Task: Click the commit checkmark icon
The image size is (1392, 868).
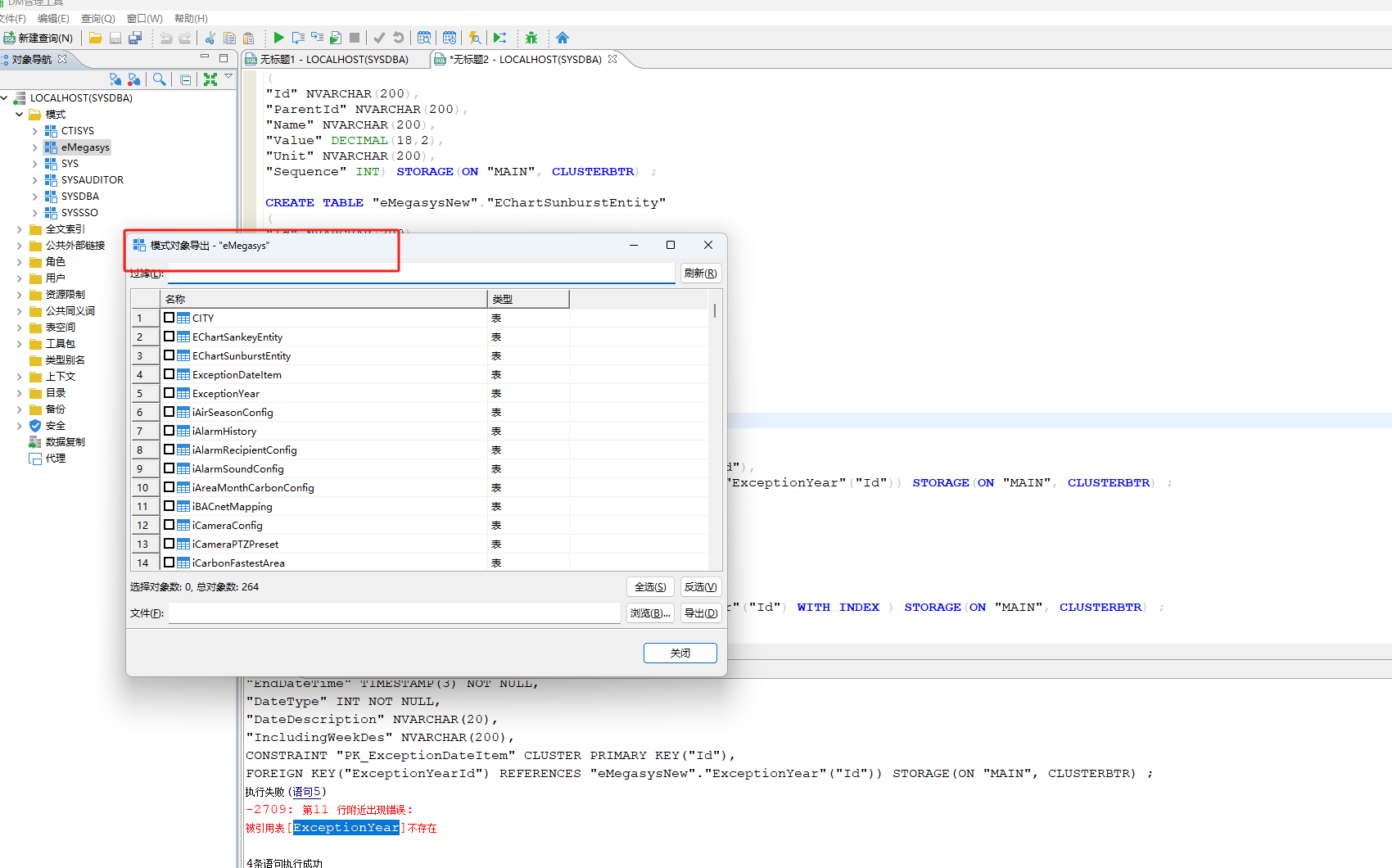Action: tap(379, 38)
